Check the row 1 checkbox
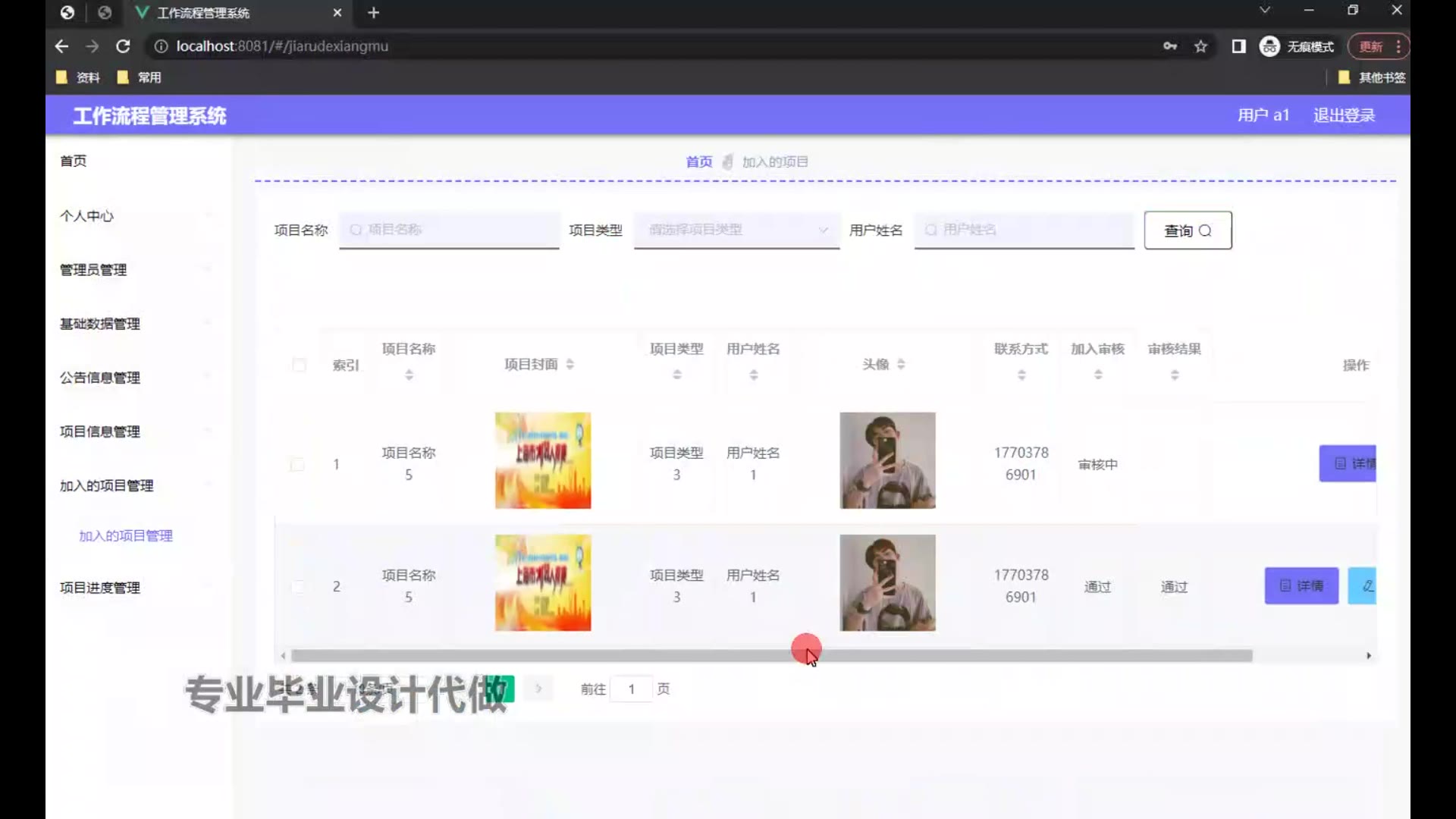Image resolution: width=1456 pixels, height=819 pixels. coord(297,464)
